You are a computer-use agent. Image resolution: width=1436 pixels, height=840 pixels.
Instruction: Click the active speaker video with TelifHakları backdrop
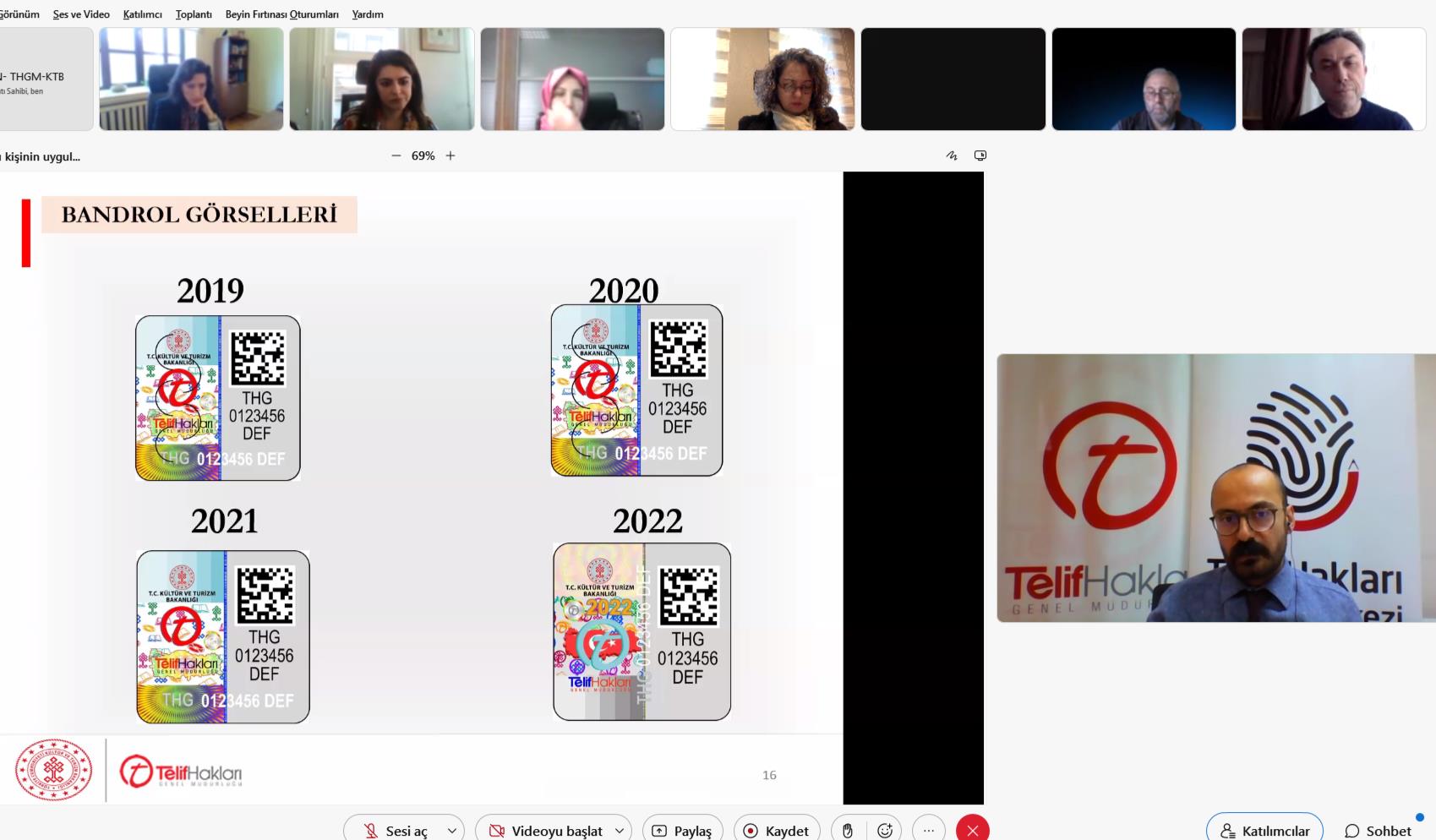(x=1215, y=488)
